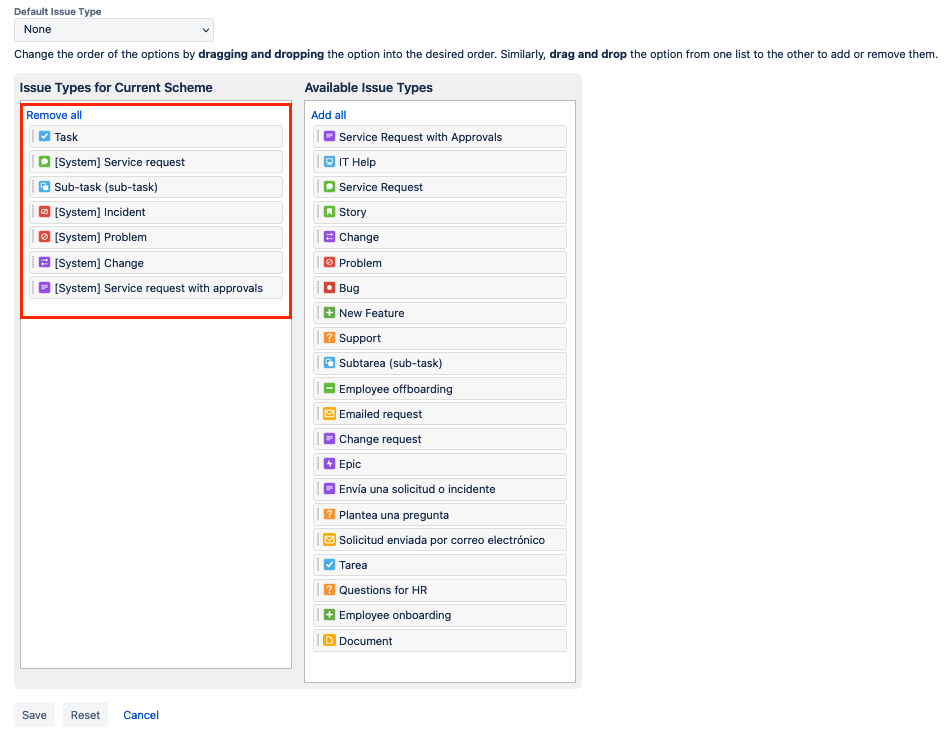
Task: Click the blue checkmark icon beside Tarea
Action: 329,564
